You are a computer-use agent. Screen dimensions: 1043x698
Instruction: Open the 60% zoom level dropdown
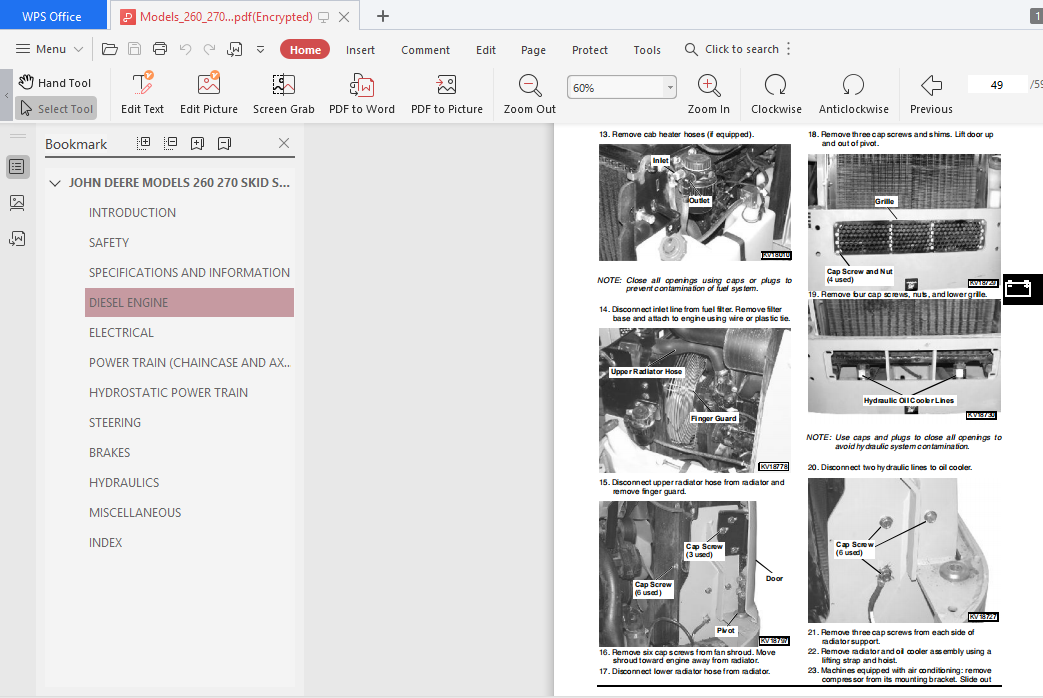[x=670, y=87]
